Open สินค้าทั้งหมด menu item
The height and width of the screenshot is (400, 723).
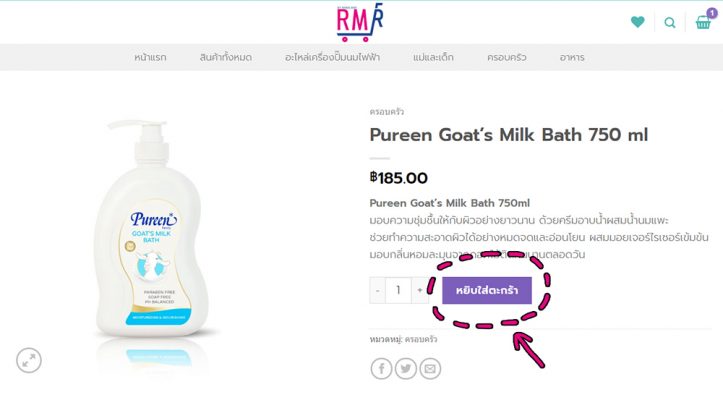coord(225,57)
